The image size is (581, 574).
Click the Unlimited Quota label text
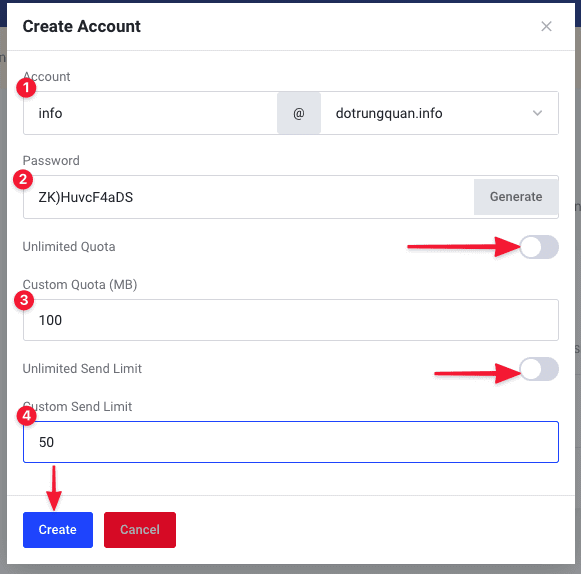point(69,246)
